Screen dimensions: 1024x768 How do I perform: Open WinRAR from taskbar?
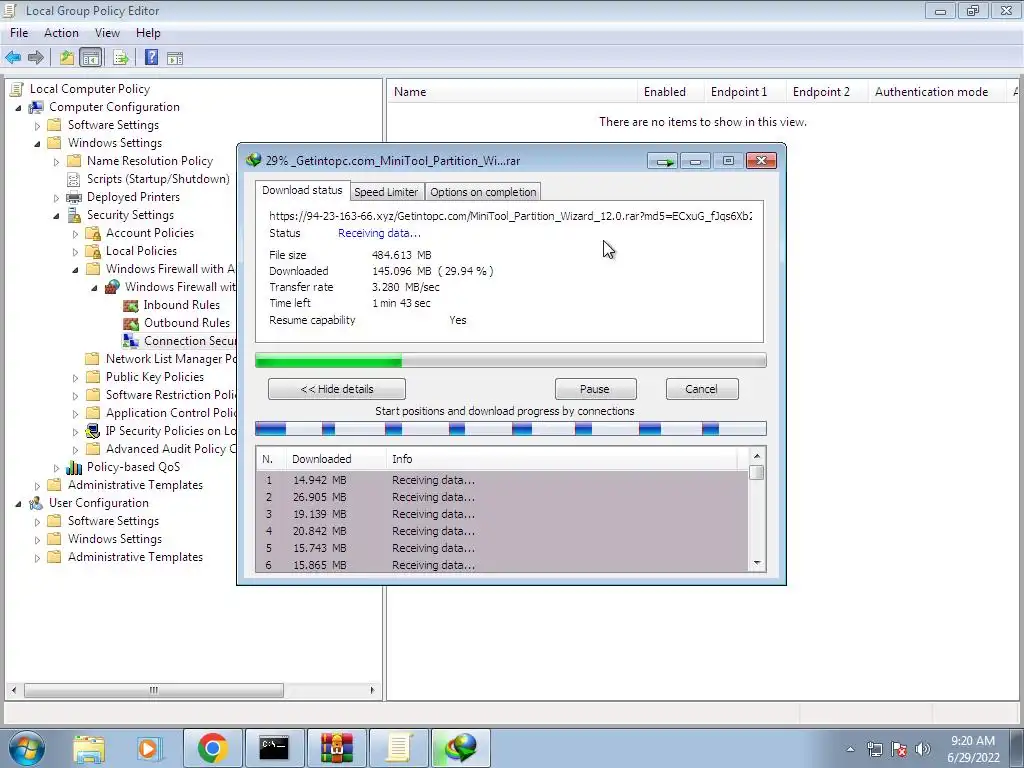pos(337,748)
